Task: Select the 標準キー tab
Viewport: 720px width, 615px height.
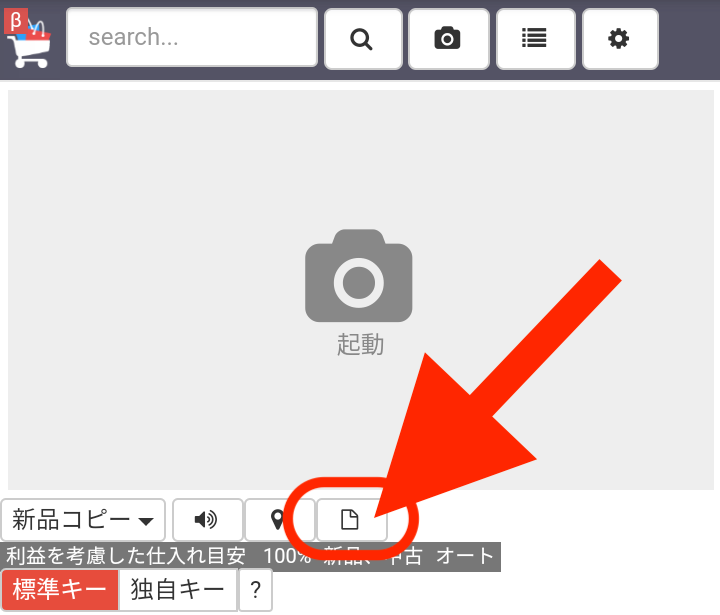Action: tap(60, 590)
